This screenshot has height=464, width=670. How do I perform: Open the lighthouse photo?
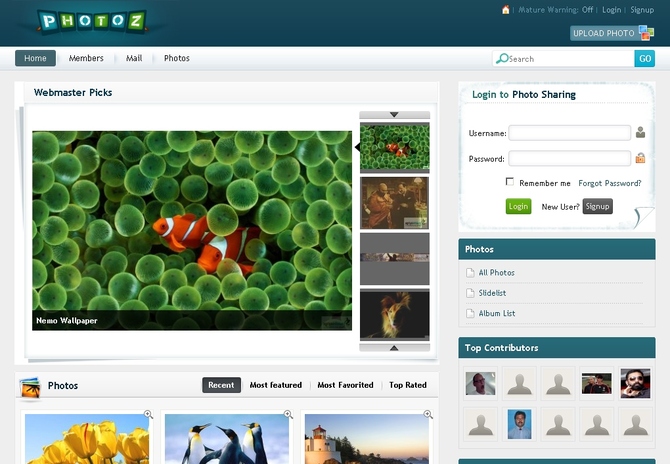(367, 439)
